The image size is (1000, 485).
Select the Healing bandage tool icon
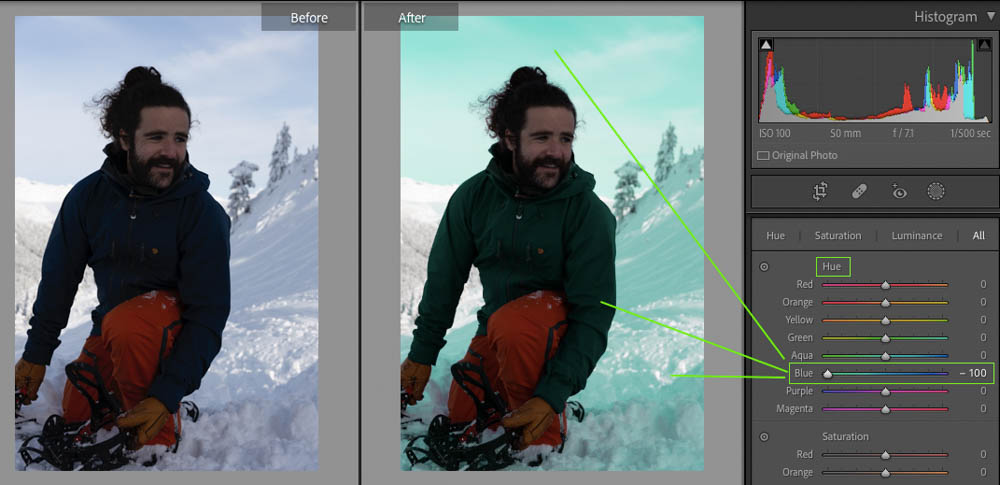click(x=859, y=191)
